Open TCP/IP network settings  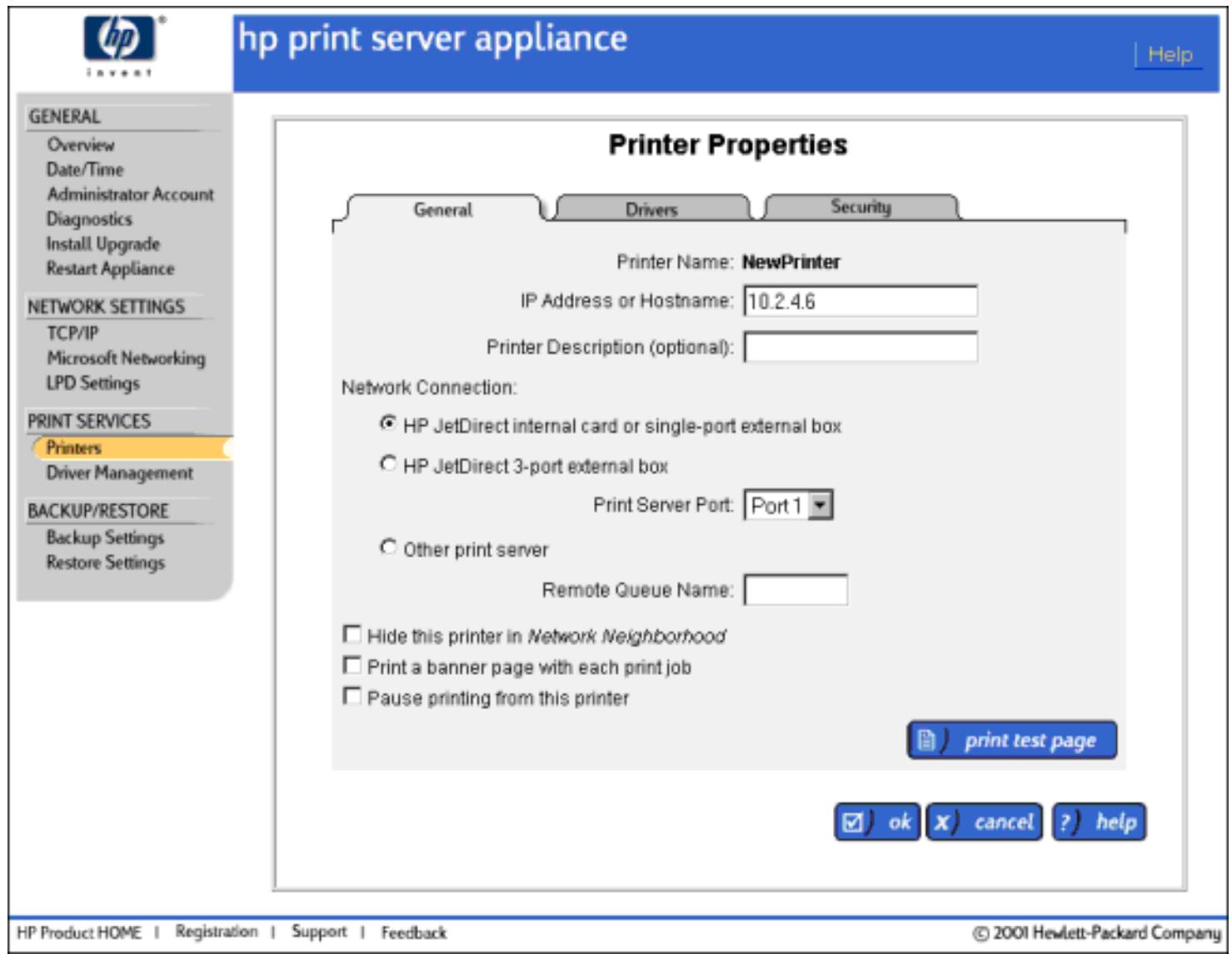click(x=72, y=333)
